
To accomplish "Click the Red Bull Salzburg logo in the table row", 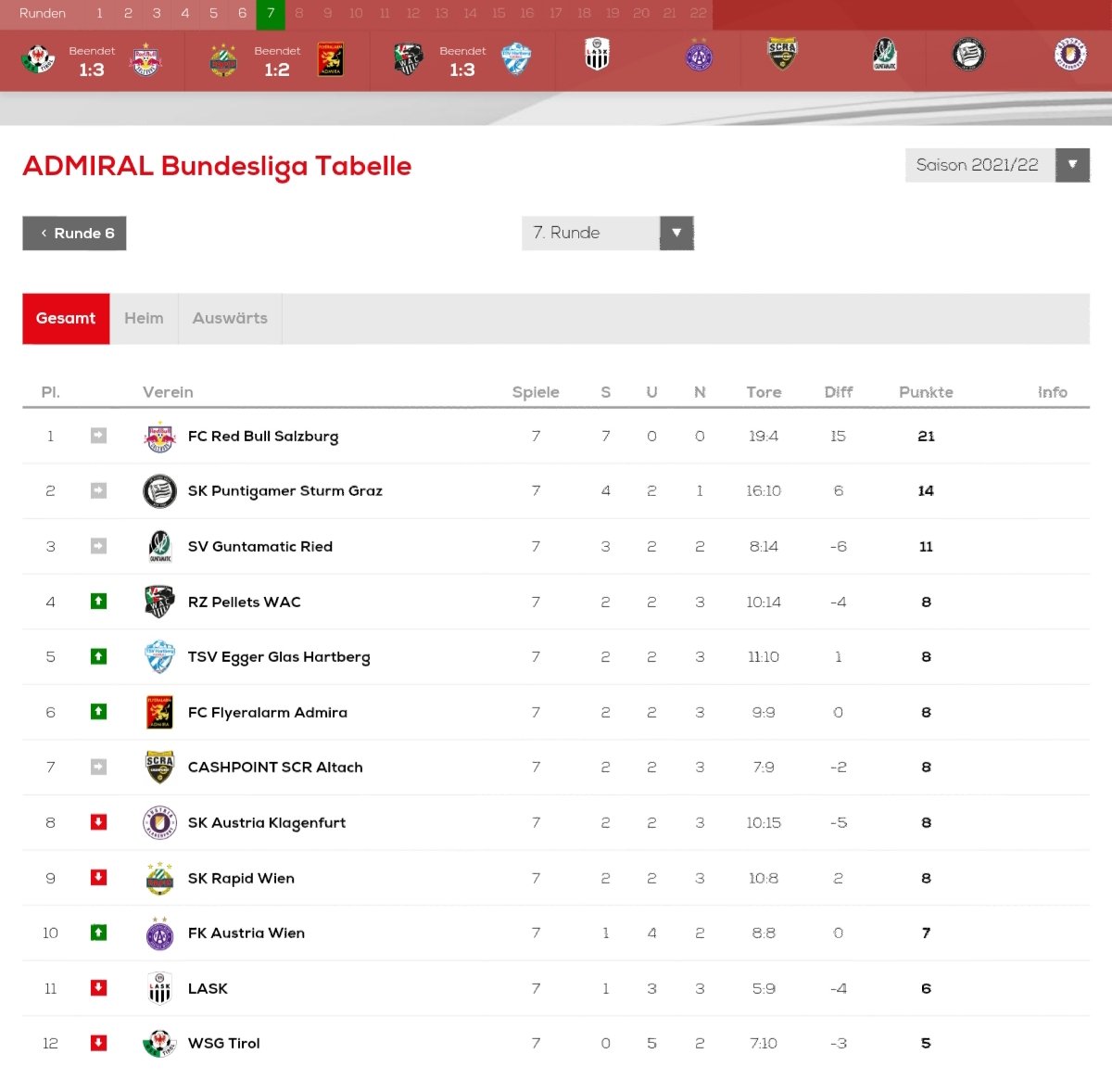I will (159, 436).
